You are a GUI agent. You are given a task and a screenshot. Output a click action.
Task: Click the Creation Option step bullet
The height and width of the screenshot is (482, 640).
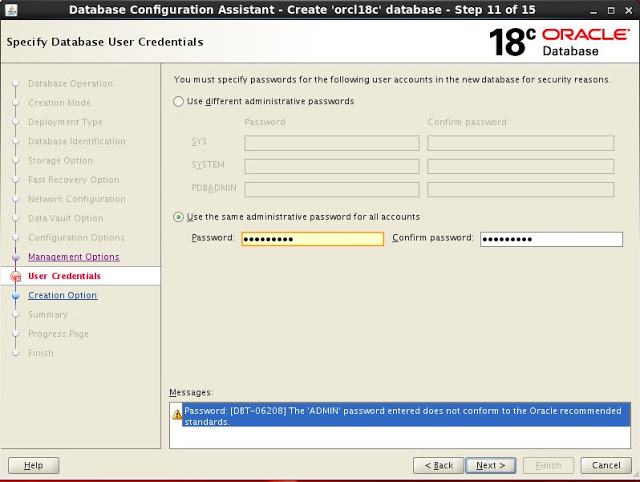pyautogui.click(x=15, y=296)
